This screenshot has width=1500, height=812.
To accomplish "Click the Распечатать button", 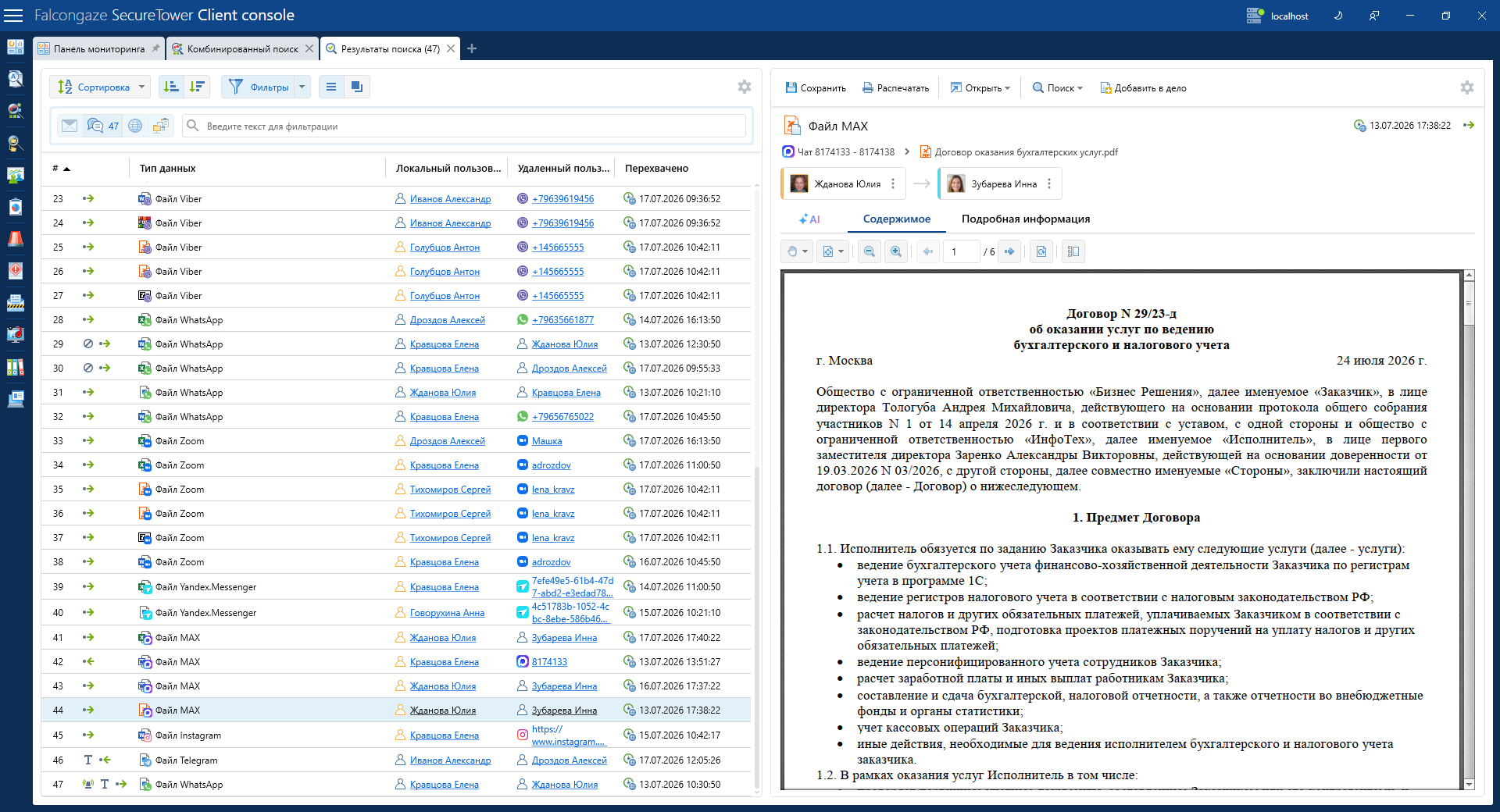I will pyautogui.click(x=895, y=88).
